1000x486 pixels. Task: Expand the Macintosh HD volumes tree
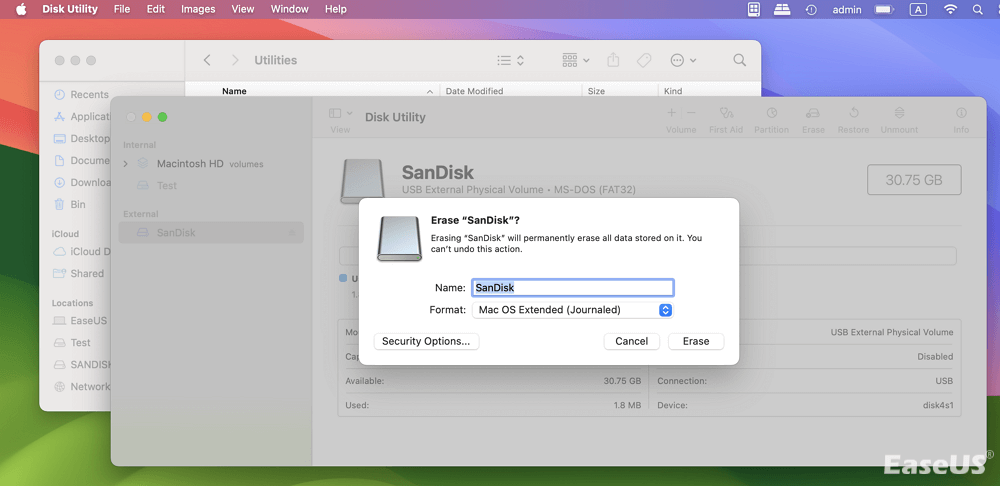click(x=126, y=164)
